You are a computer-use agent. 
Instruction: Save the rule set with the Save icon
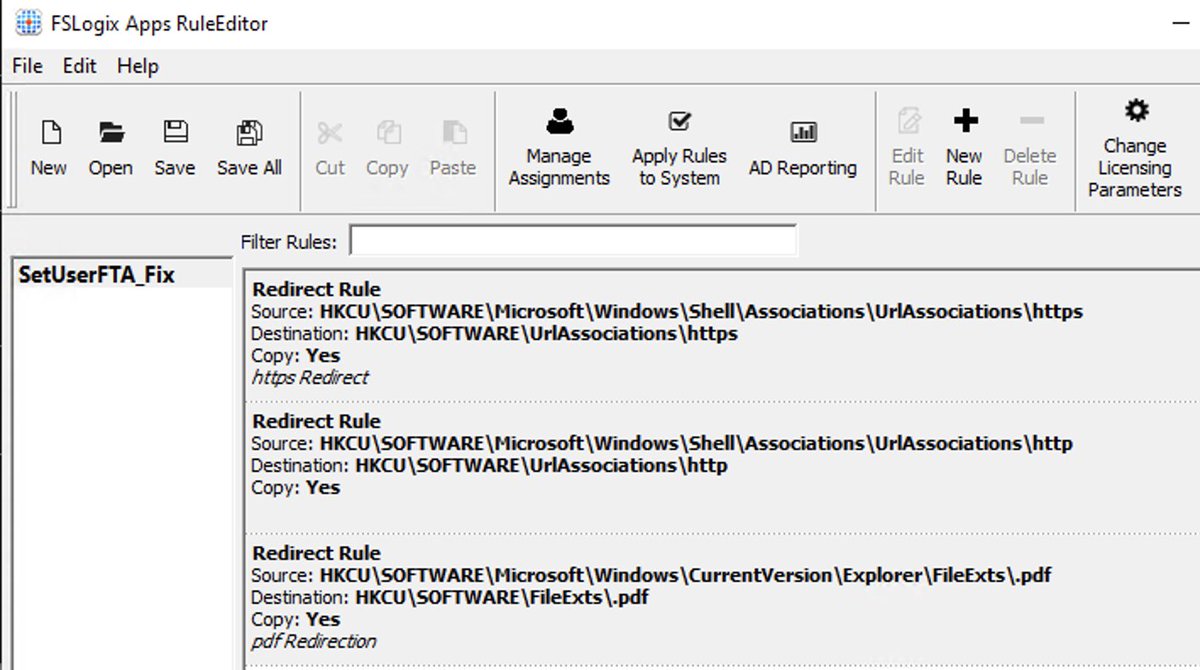175,132
